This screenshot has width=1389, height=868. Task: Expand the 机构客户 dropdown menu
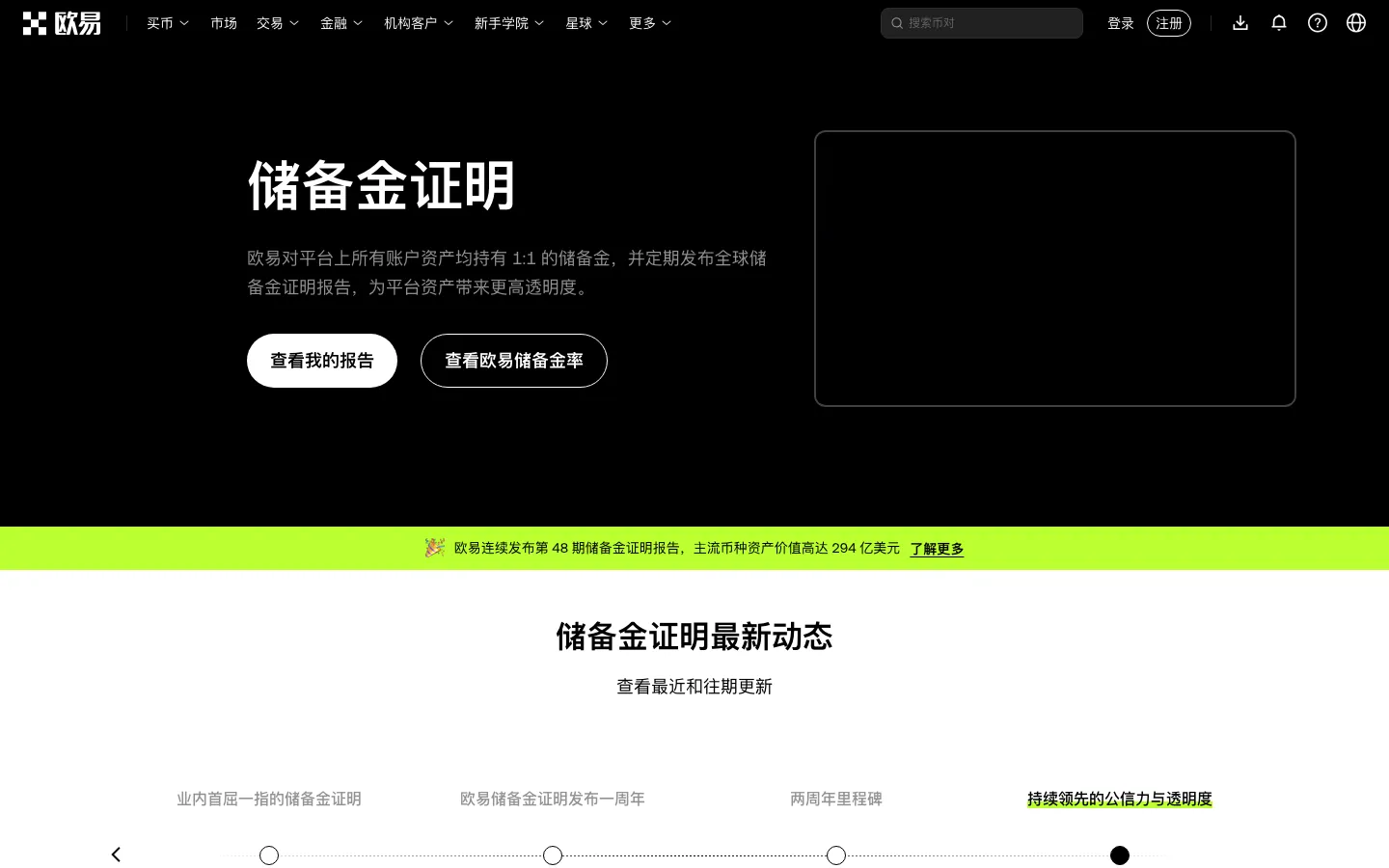(x=419, y=23)
